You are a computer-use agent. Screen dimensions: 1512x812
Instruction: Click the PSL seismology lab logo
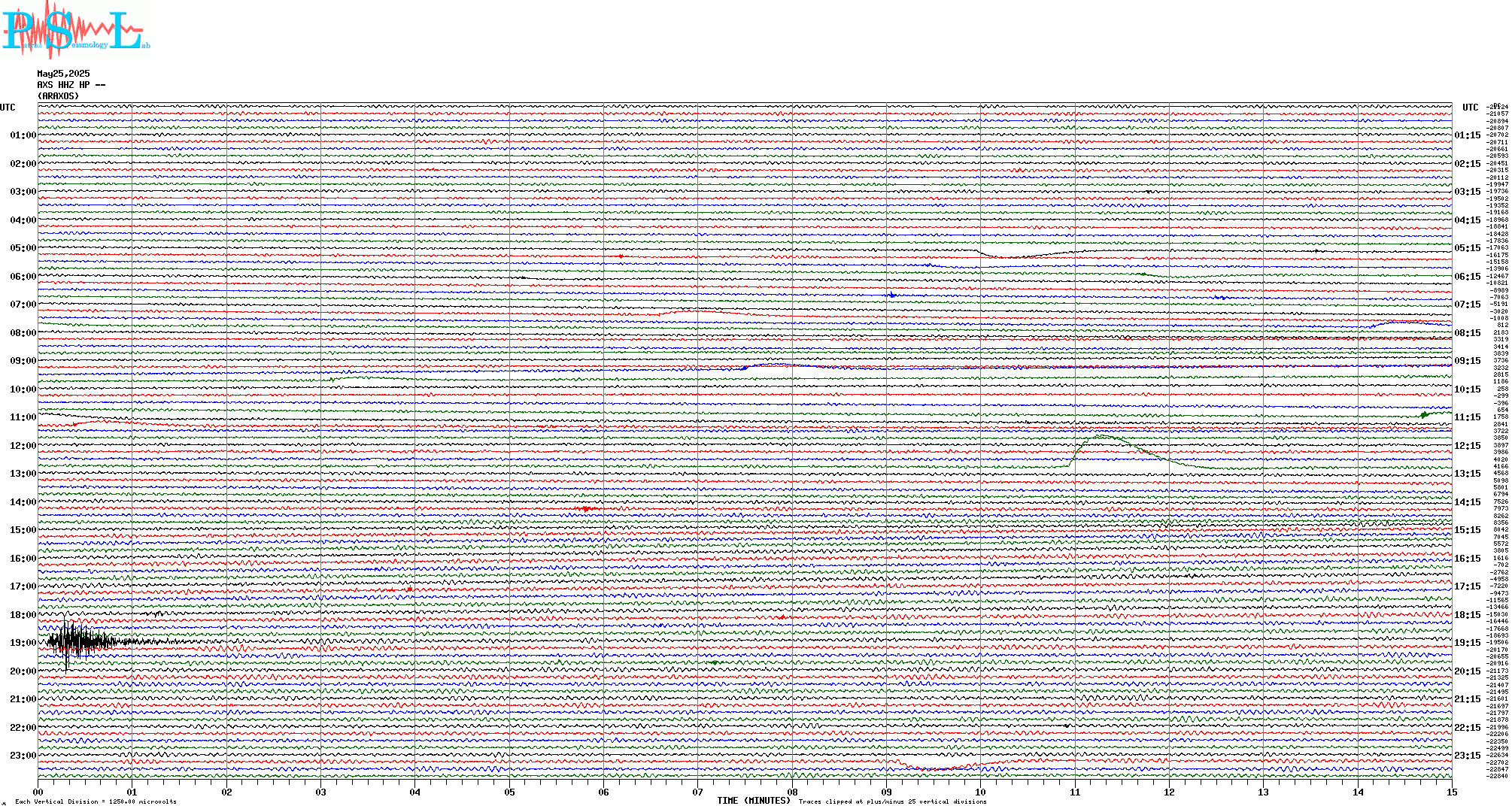point(75,30)
